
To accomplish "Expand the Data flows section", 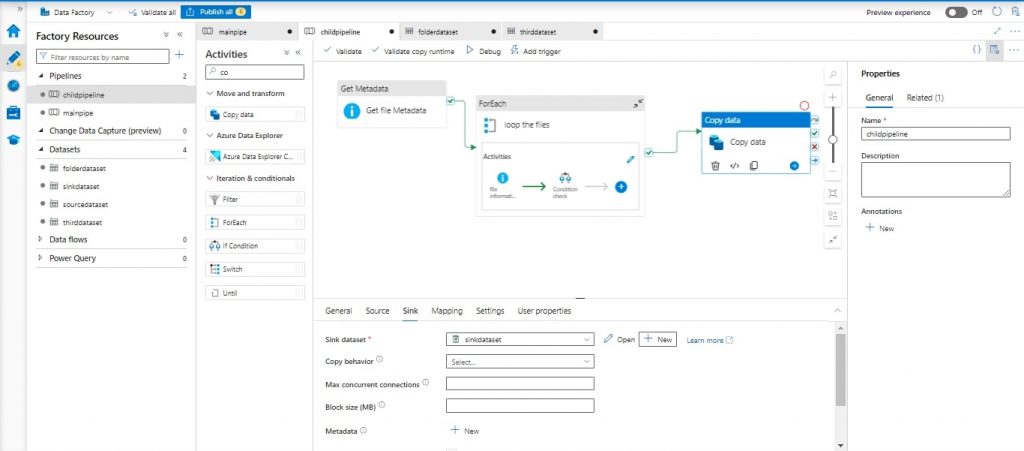I will tap(41, 239).
